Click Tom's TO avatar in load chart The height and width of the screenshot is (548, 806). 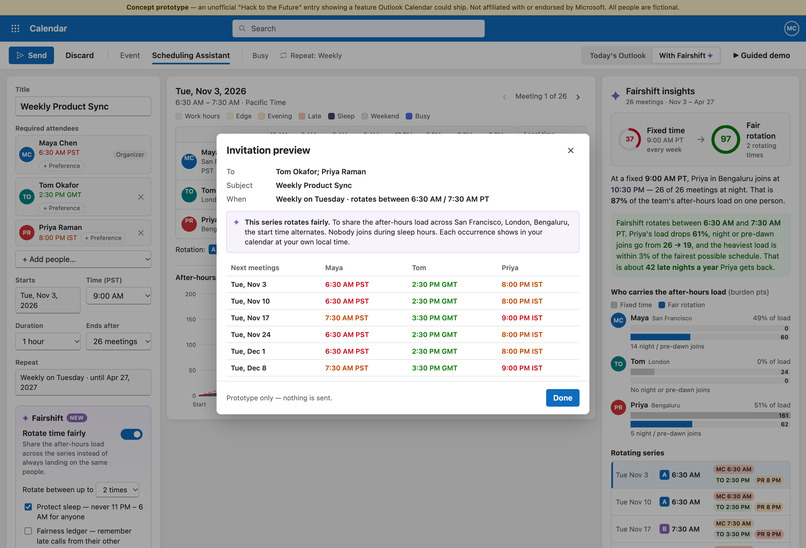[x=618, y=363]
